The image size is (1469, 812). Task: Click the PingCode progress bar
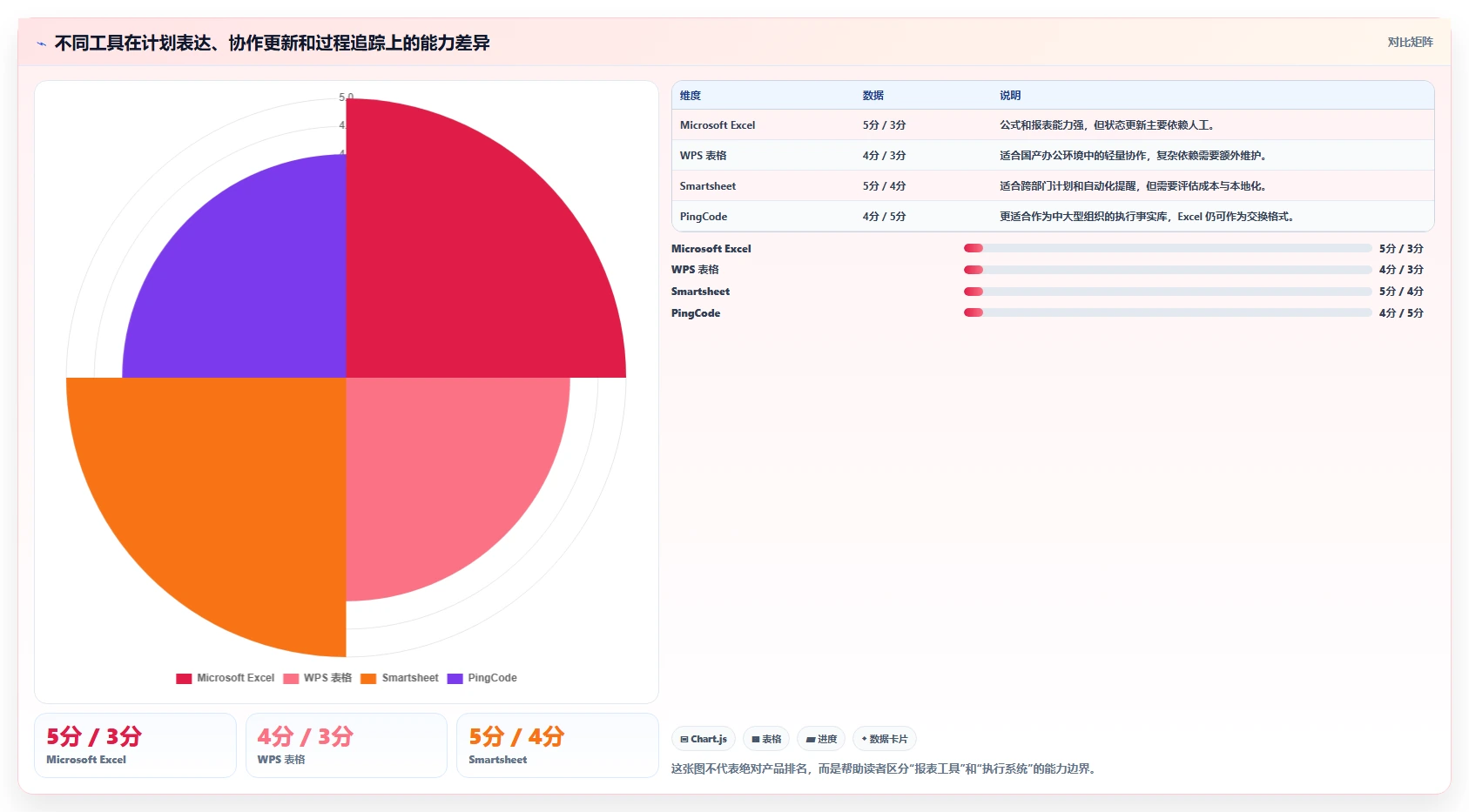[1168, 312]
